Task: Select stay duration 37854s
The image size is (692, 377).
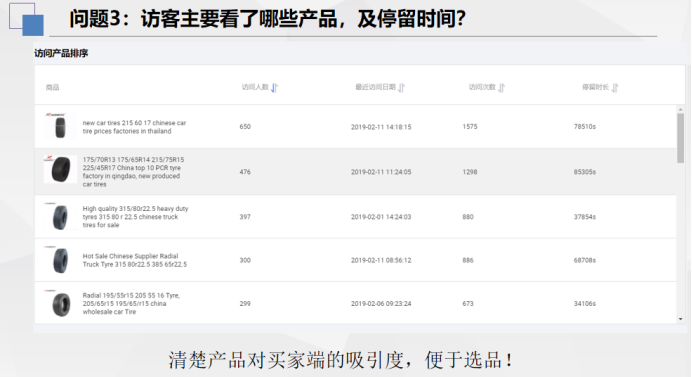Action: tap(585, 217)
